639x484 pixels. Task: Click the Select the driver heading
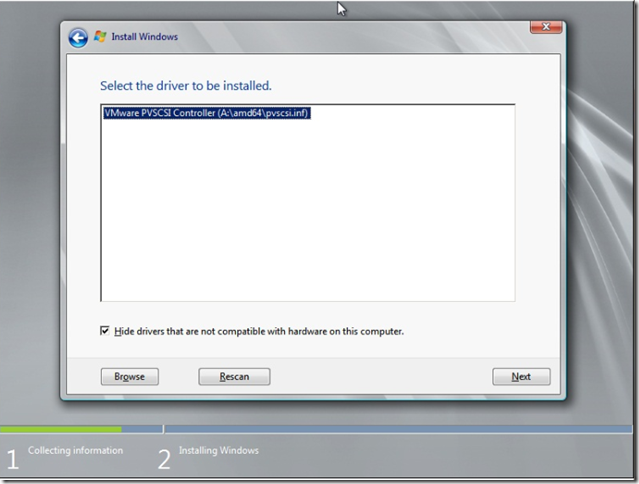pyautogui.click(x=186, y=86)
